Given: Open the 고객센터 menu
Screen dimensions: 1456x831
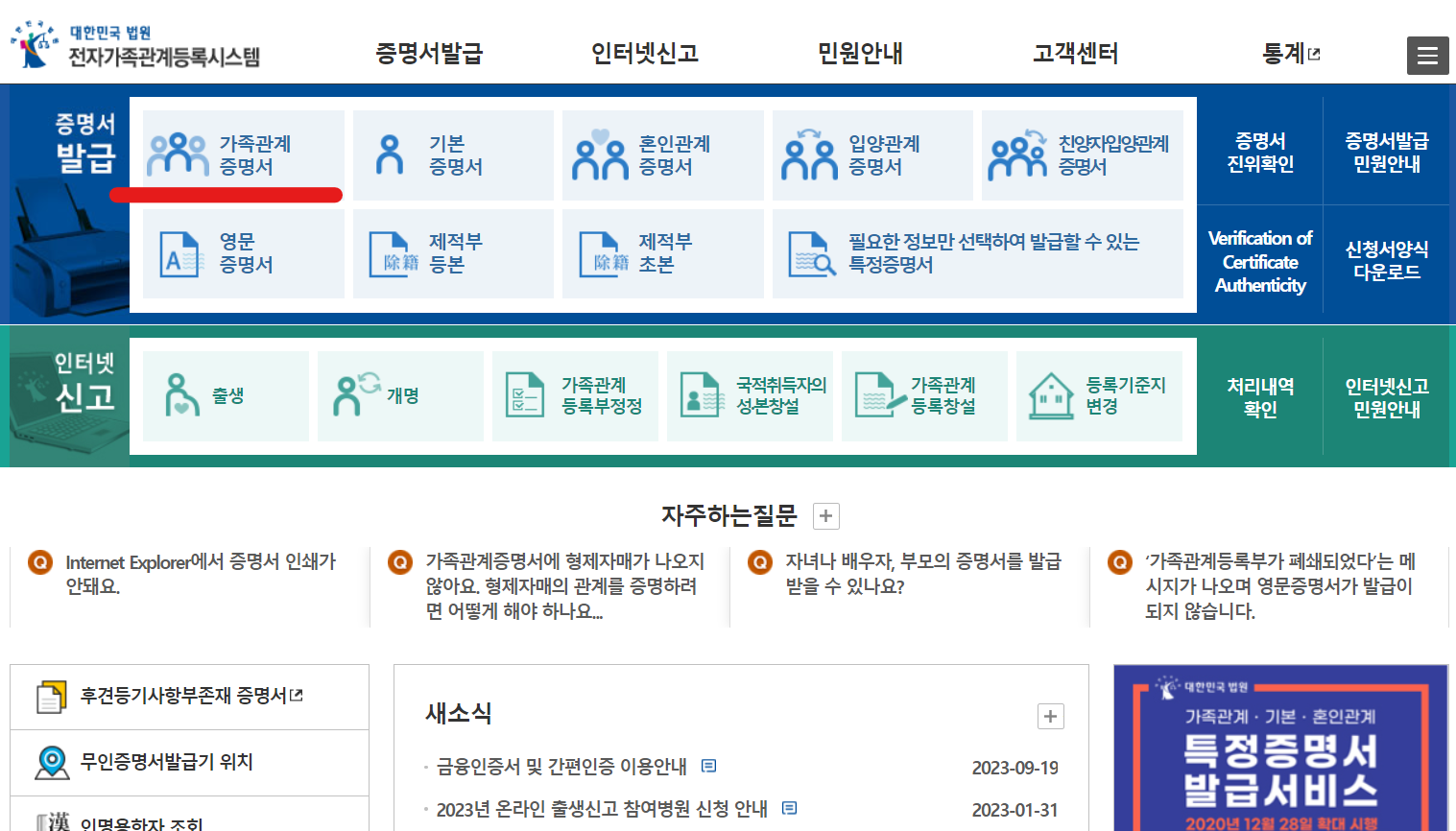Looking at the screenshot, I should 1072,55.
